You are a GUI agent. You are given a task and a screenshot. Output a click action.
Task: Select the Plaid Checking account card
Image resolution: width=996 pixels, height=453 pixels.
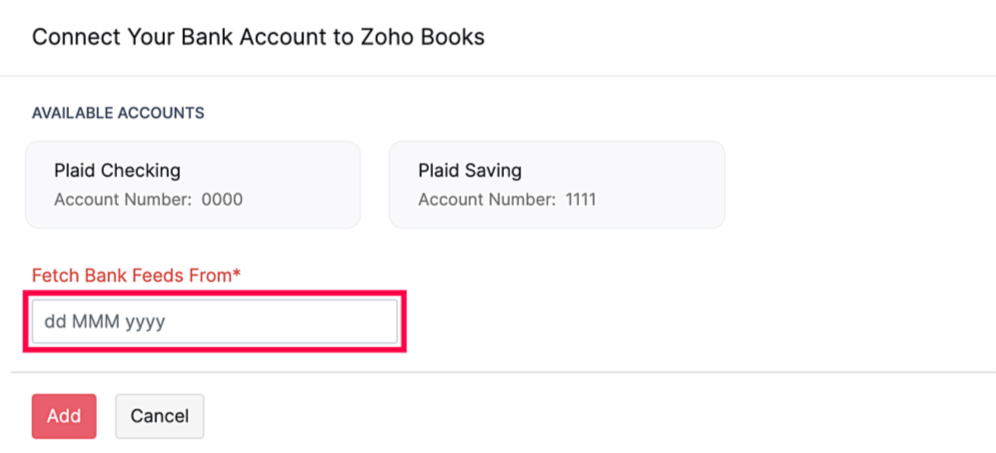(x=192, y=184)
